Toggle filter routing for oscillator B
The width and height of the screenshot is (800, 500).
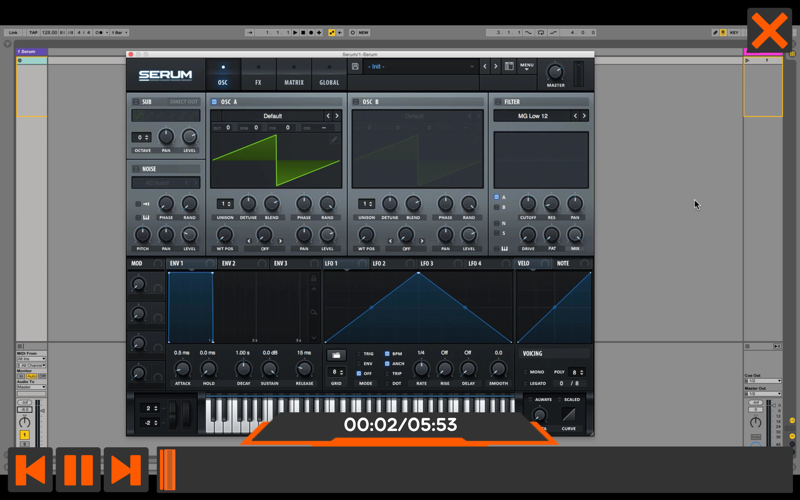(x=496, y=207)
